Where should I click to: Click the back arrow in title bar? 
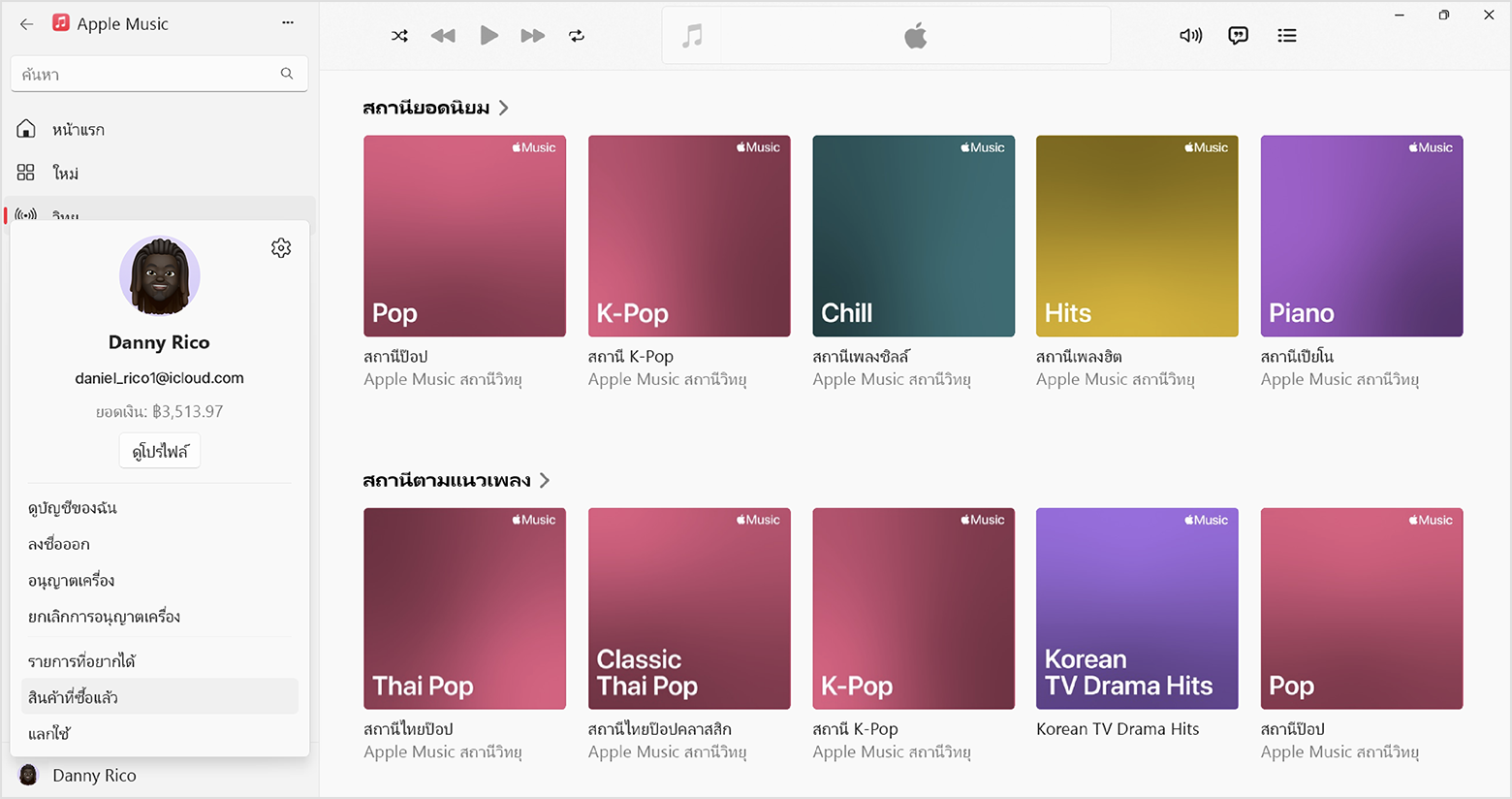tap(26, 24)
